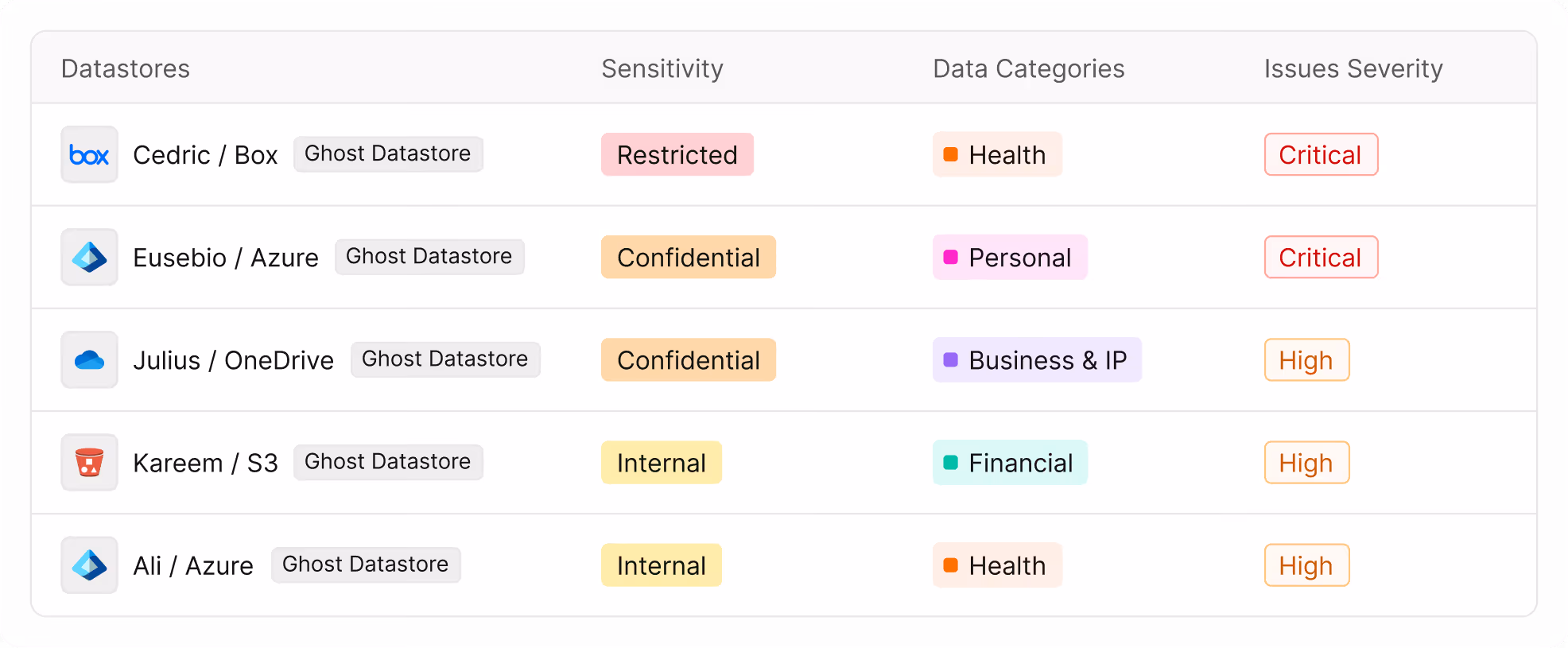1568x648 pixels.
Task: Click the Issues Severity column header
Action: point(1353,69)
